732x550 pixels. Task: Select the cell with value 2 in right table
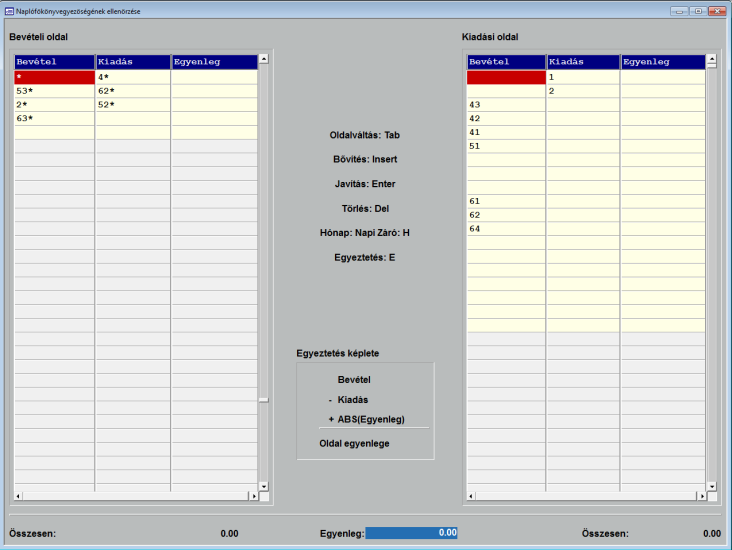point(583,91)
